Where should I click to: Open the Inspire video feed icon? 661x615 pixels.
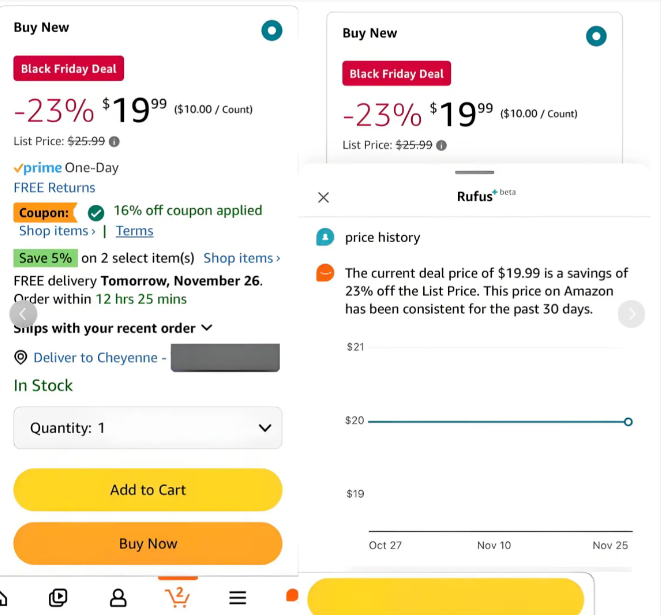[x=58, y=598]
